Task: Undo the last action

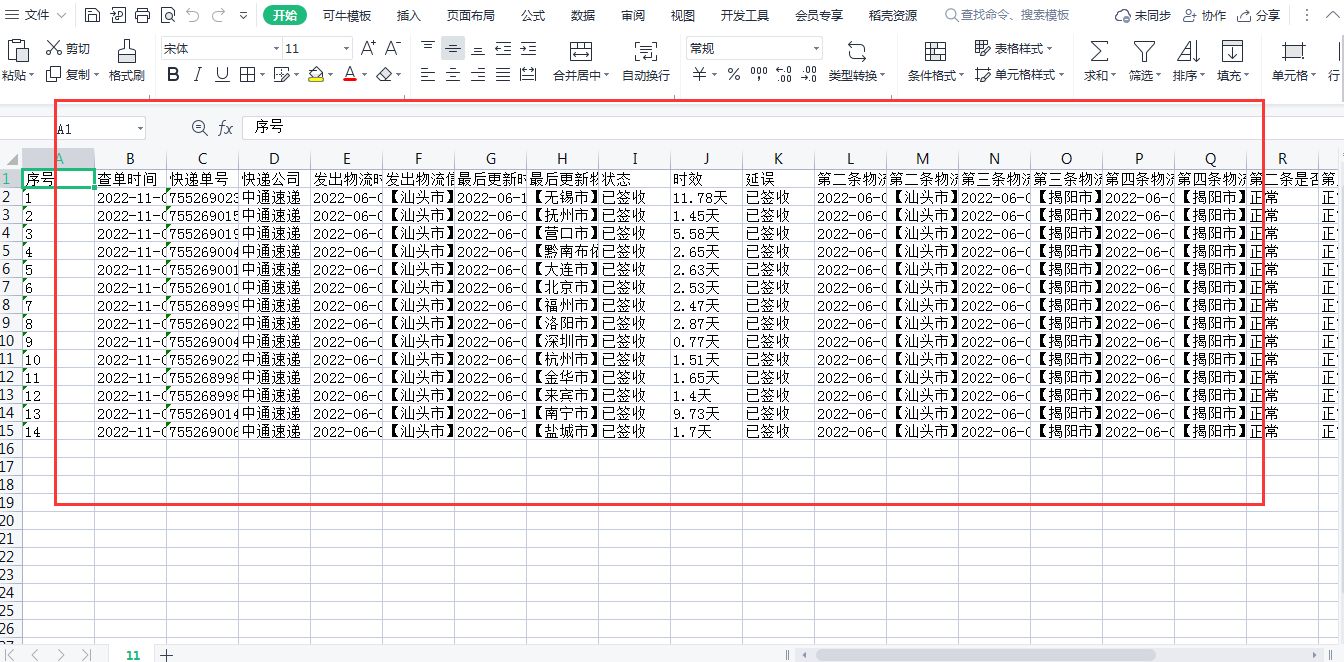Action: pos(192,15)
